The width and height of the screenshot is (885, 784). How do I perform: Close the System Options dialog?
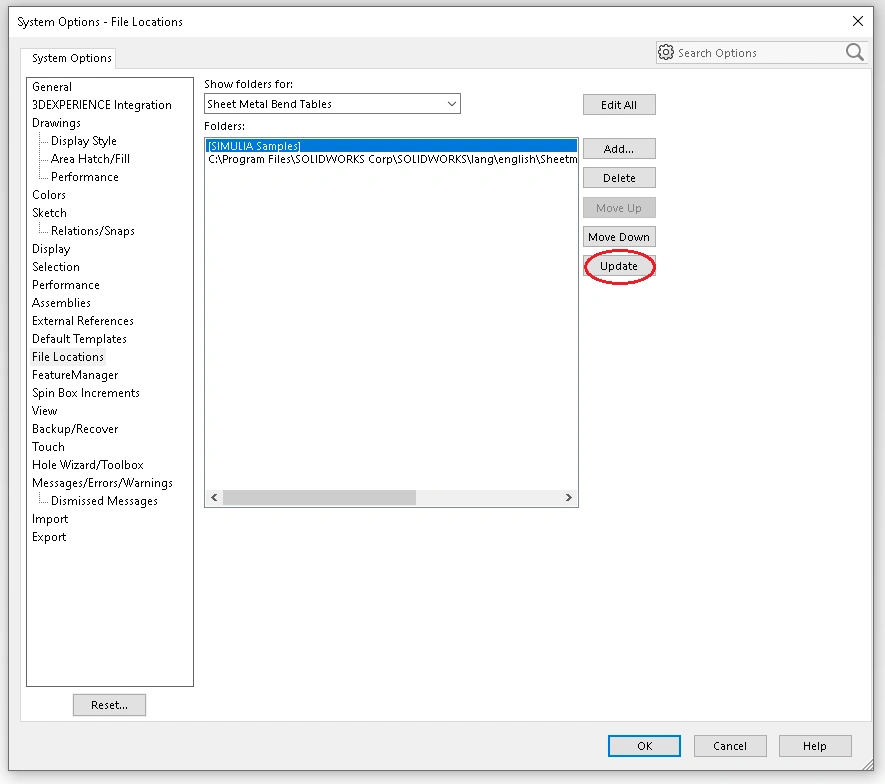tap(857, 21)
